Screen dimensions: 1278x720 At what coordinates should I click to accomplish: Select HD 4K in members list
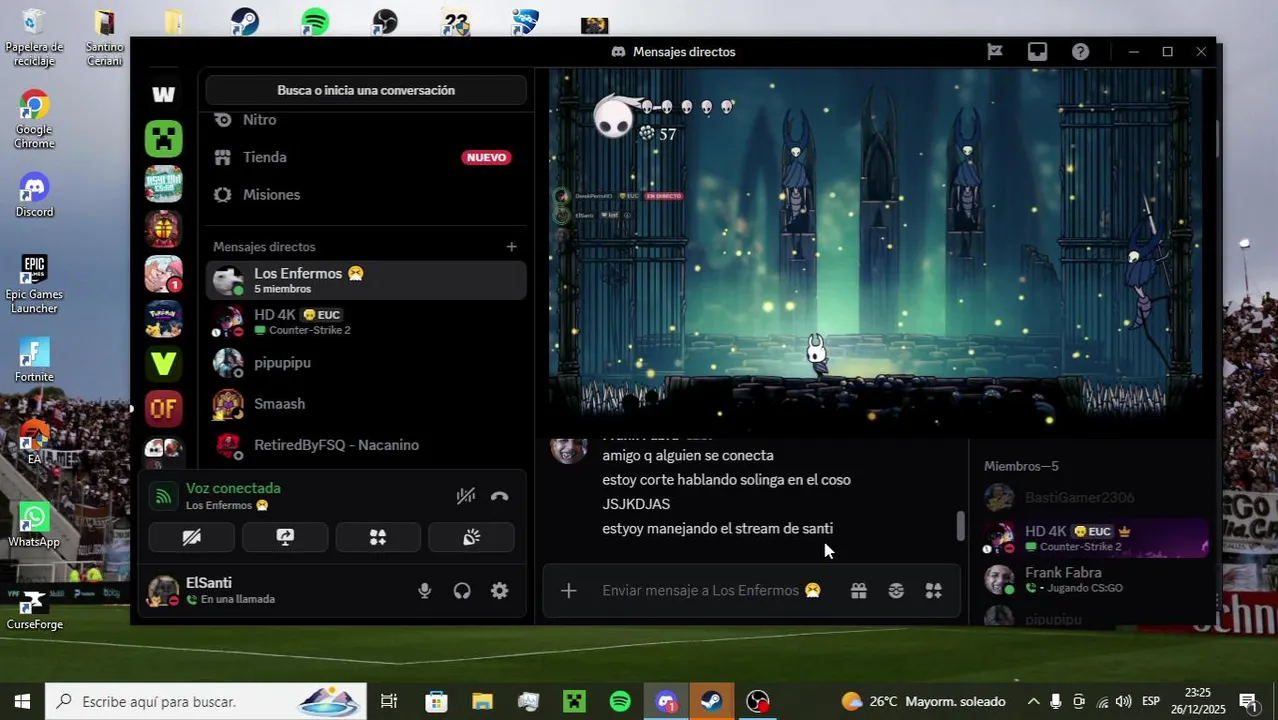click(x=1095, y=538)
